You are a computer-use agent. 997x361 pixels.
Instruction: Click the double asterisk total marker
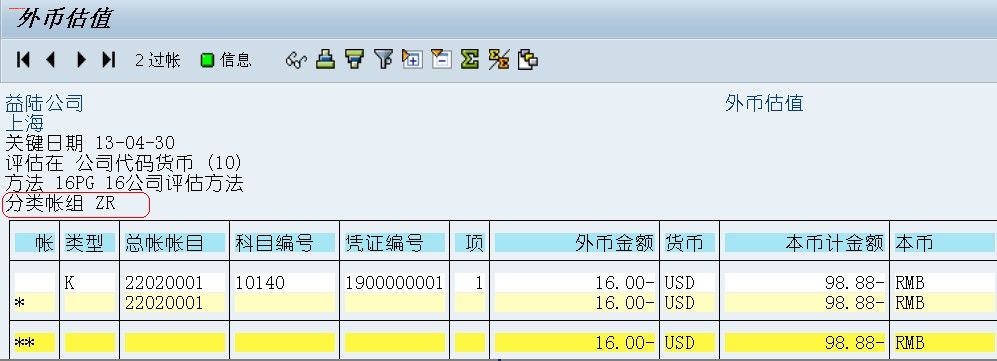tap(34, 343)
